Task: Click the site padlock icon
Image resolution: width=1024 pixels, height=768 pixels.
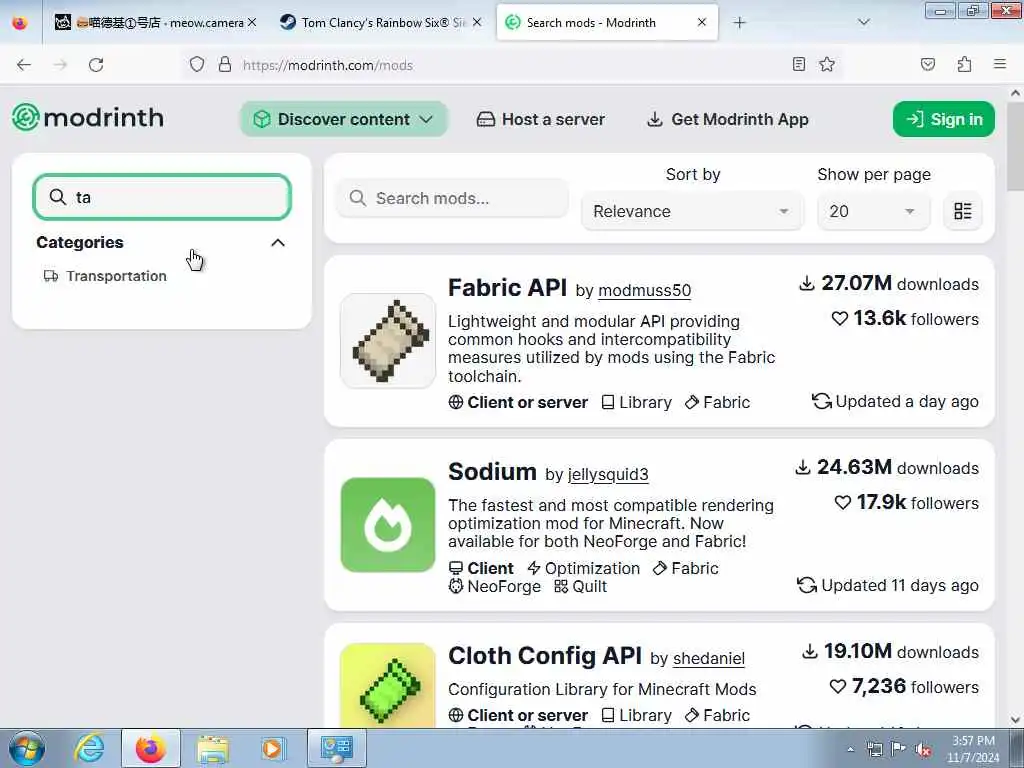Action: 225,65
